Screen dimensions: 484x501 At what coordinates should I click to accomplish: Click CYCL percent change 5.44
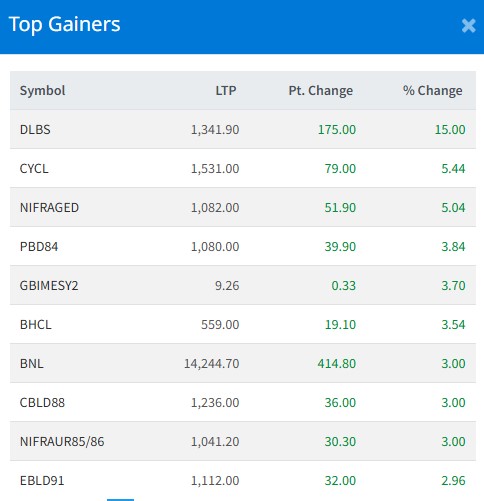pyautogui.click(x=453, y=169)
